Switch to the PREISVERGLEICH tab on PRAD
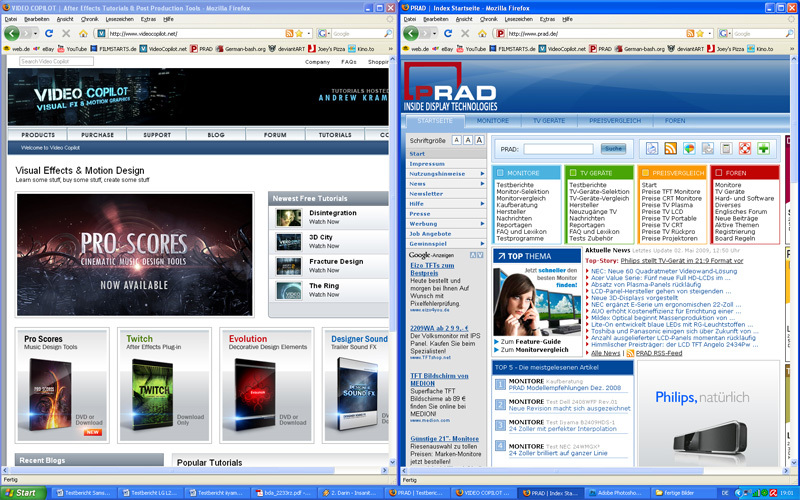The width and height of the screenshot is (800, 500). (615, 121)
